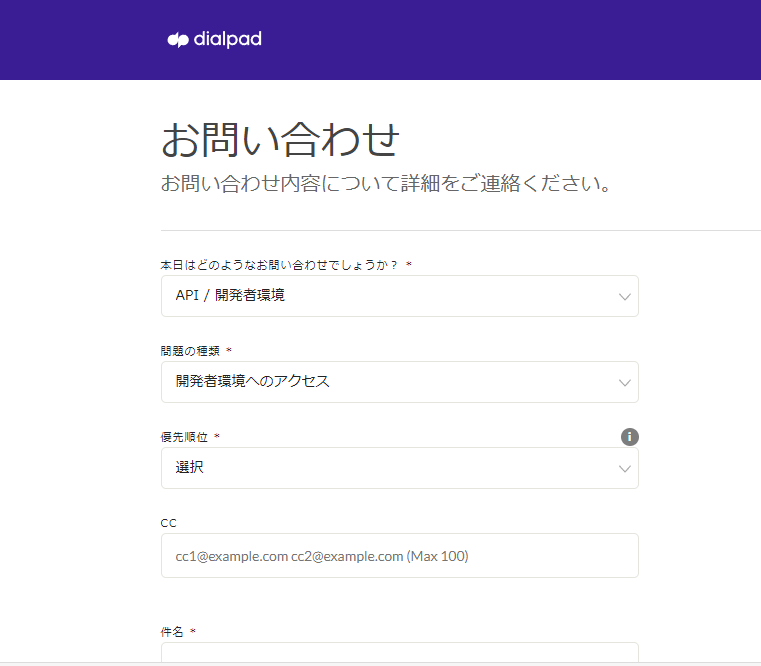
Task: Click the 件名 field label
Action: (x=172, y=632)
